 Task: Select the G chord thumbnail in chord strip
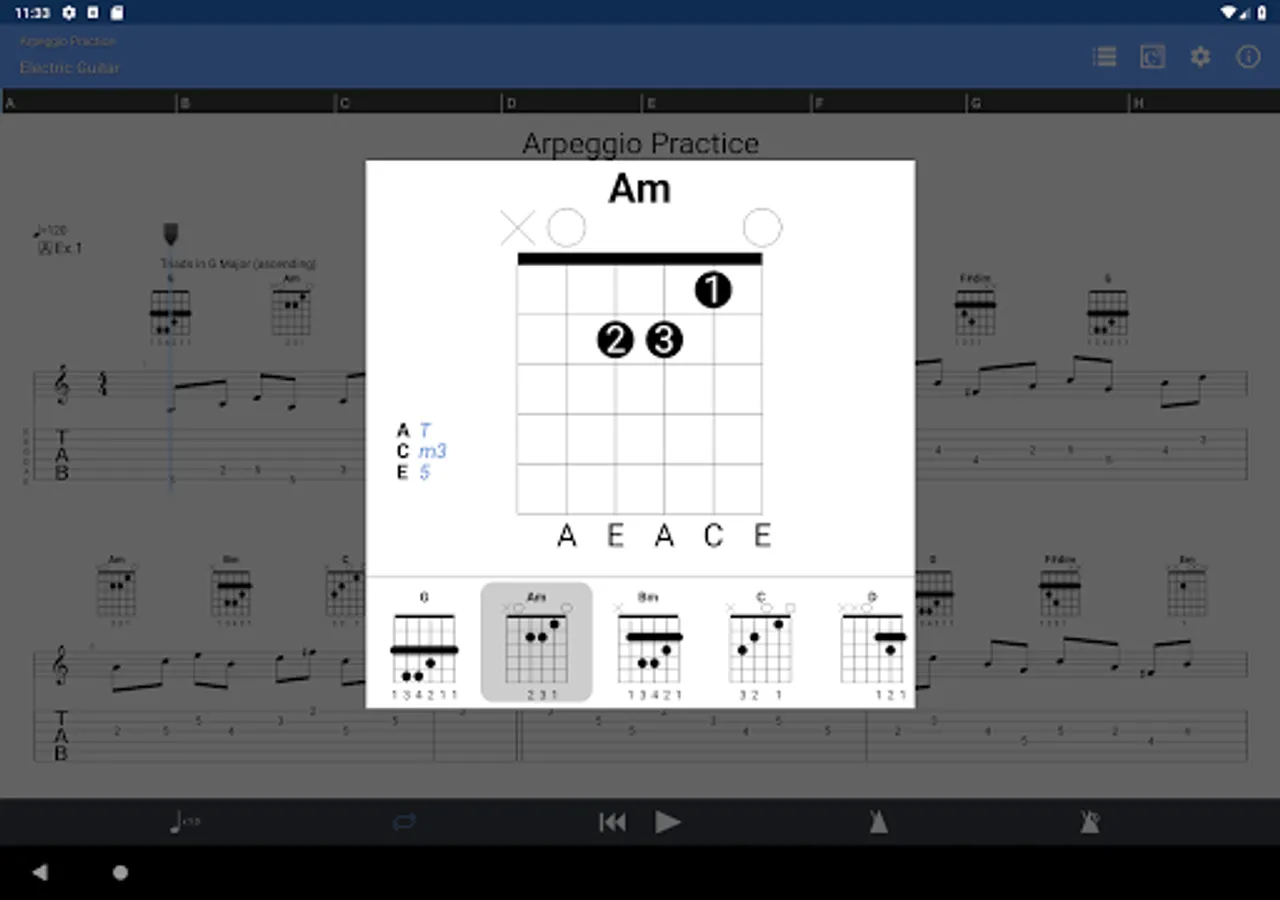click(424, 643)
